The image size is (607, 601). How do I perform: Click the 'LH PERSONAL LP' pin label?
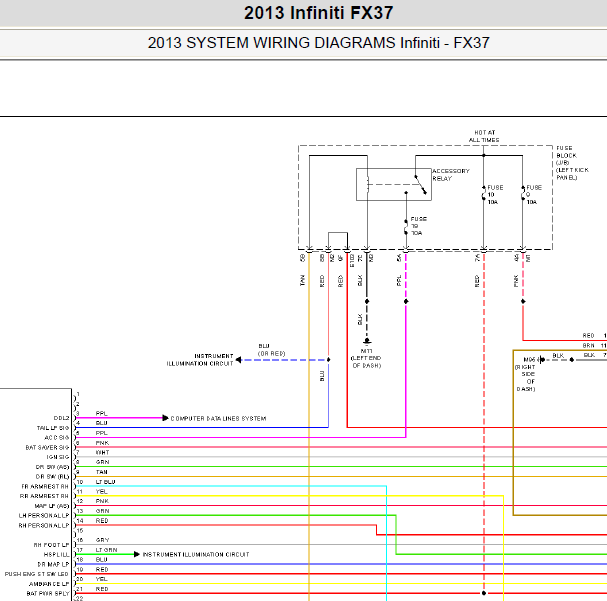pyautogui.click(x=44, y=516)
